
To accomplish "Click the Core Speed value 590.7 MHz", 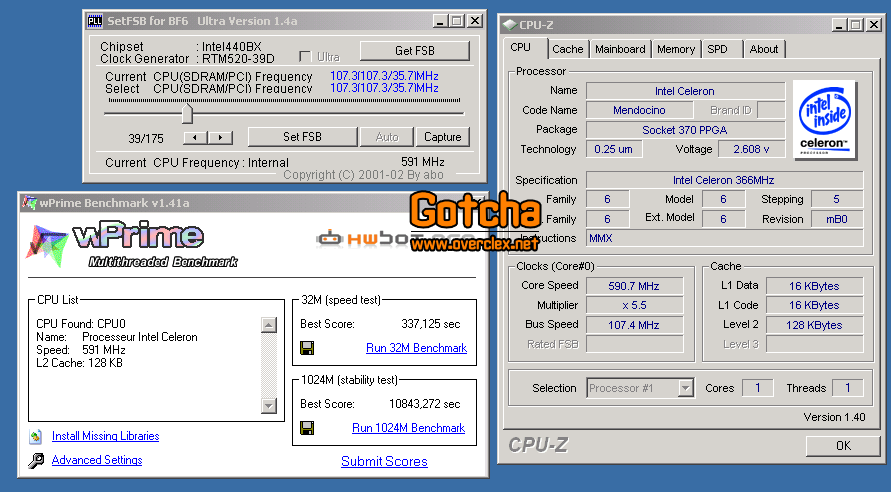I will click(634, 286).
